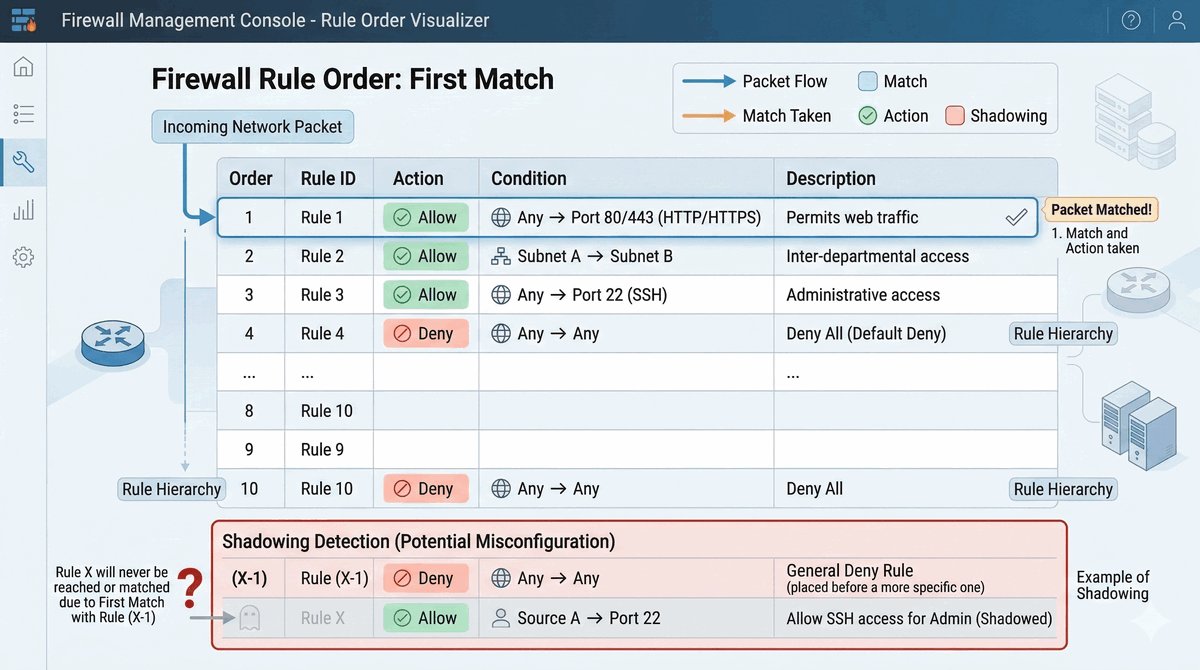The height and width of the screenshot is (670, 1200).
Task: Open the user profile icon
Action: [x=1176, y=20]
